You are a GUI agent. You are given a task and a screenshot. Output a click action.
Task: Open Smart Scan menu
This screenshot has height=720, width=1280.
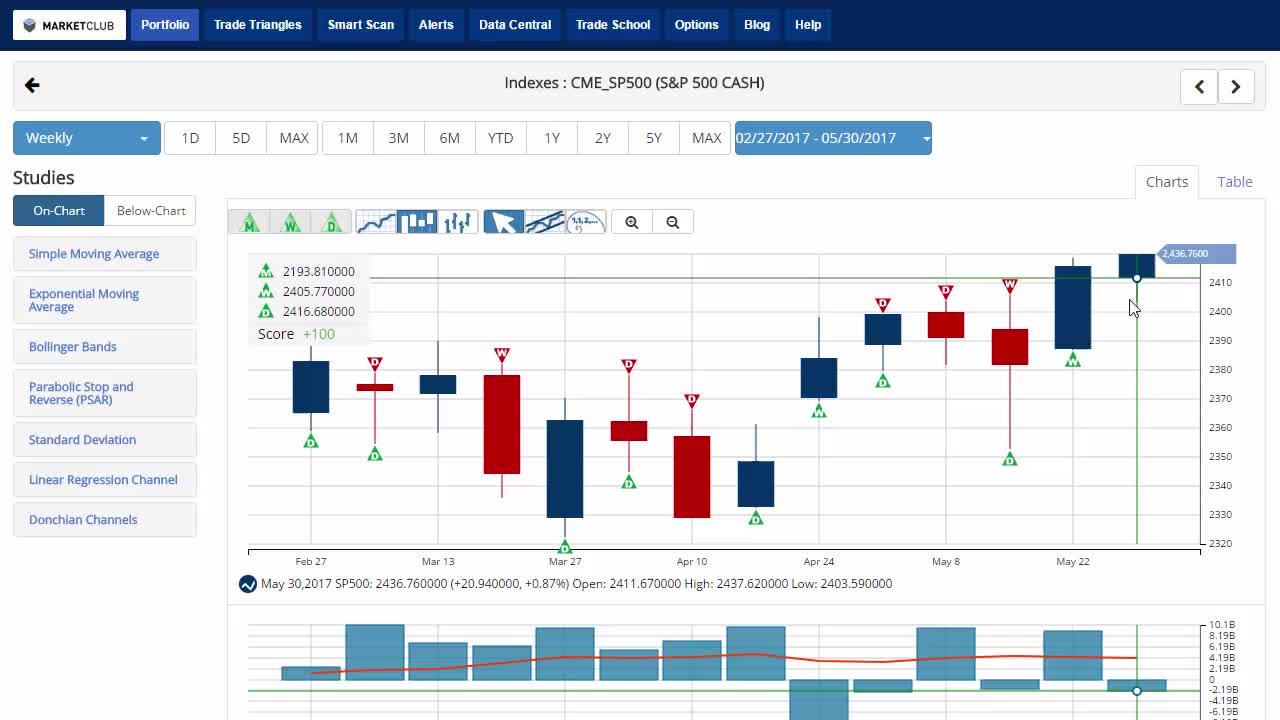click(361, 25)
